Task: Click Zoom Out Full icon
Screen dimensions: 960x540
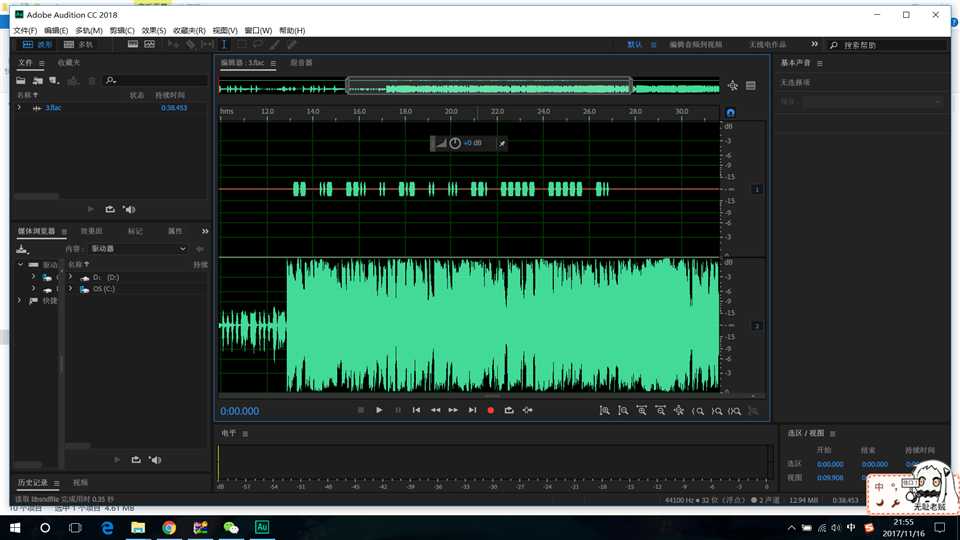Action: [679, 411]
